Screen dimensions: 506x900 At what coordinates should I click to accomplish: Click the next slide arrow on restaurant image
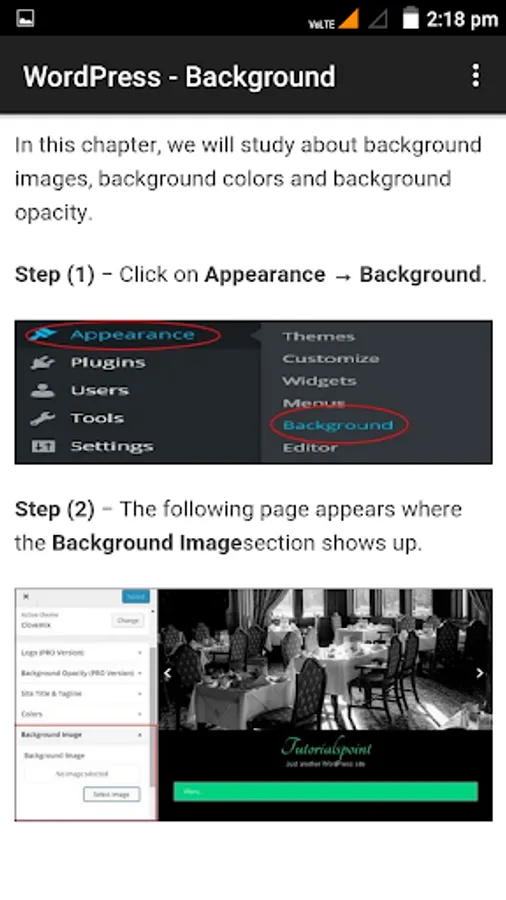pos(480,673)
